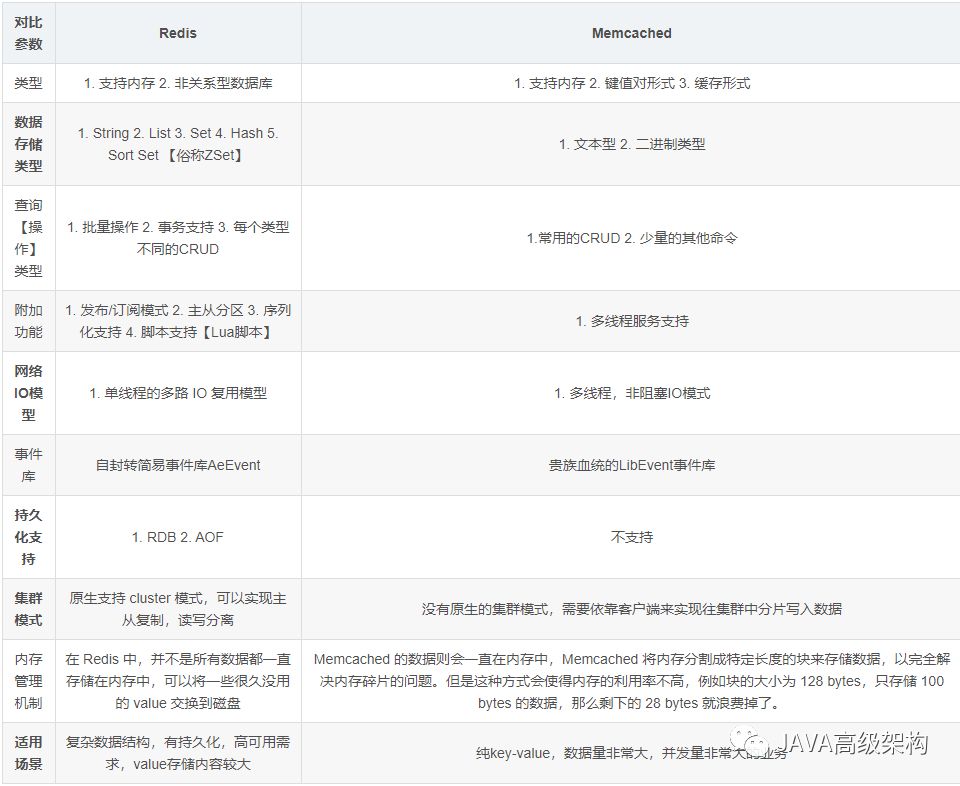
Task: Select the Redis cell listing String, List, Set
Action: (178, 144)
